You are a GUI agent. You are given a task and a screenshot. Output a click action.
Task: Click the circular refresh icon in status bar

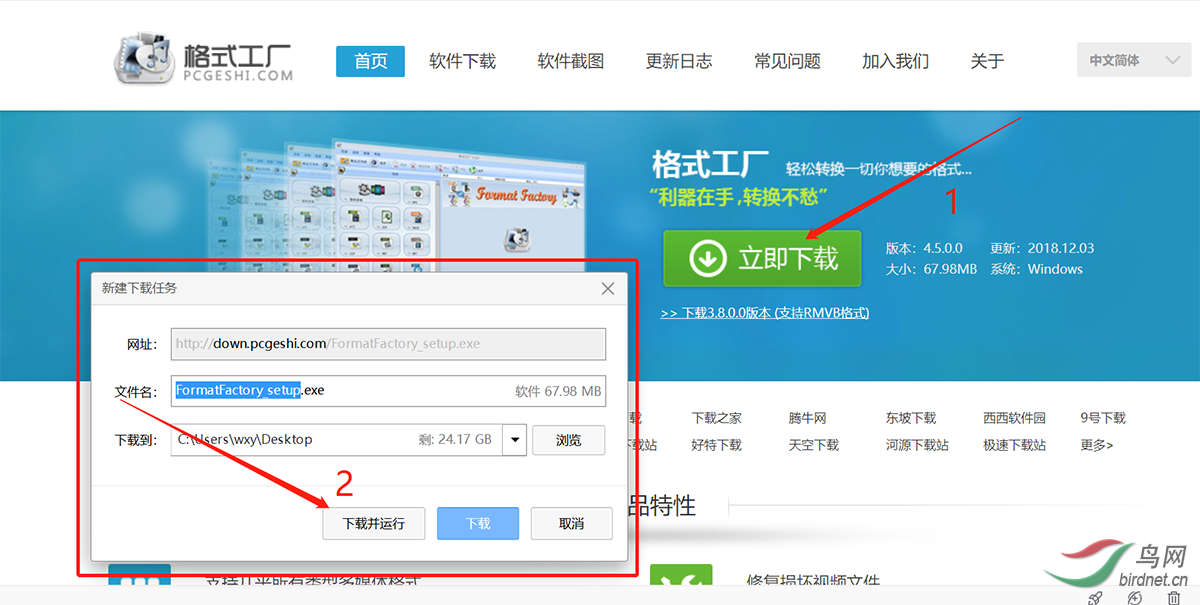point(1134,597)
